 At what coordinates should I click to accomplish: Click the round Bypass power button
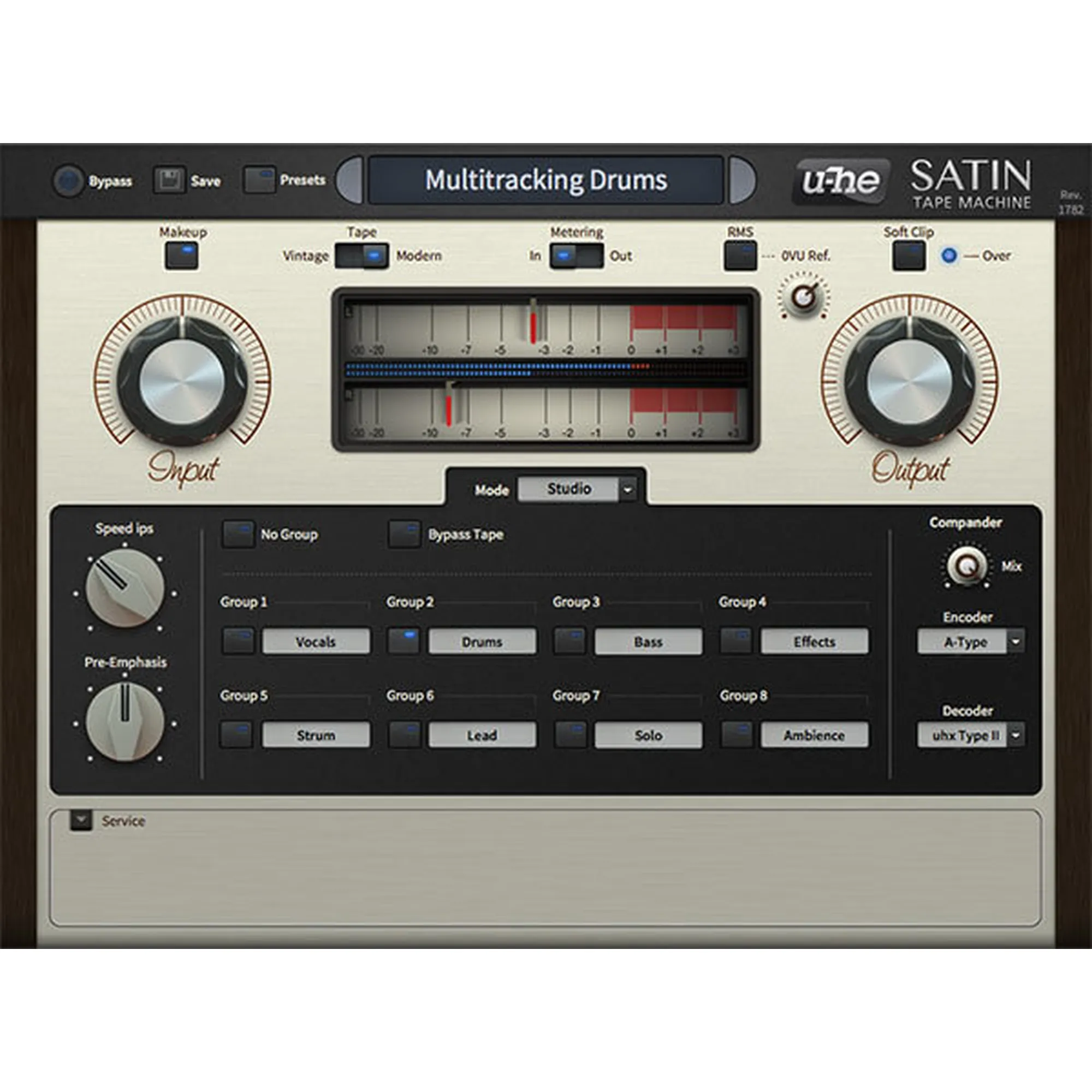(69, 181)
